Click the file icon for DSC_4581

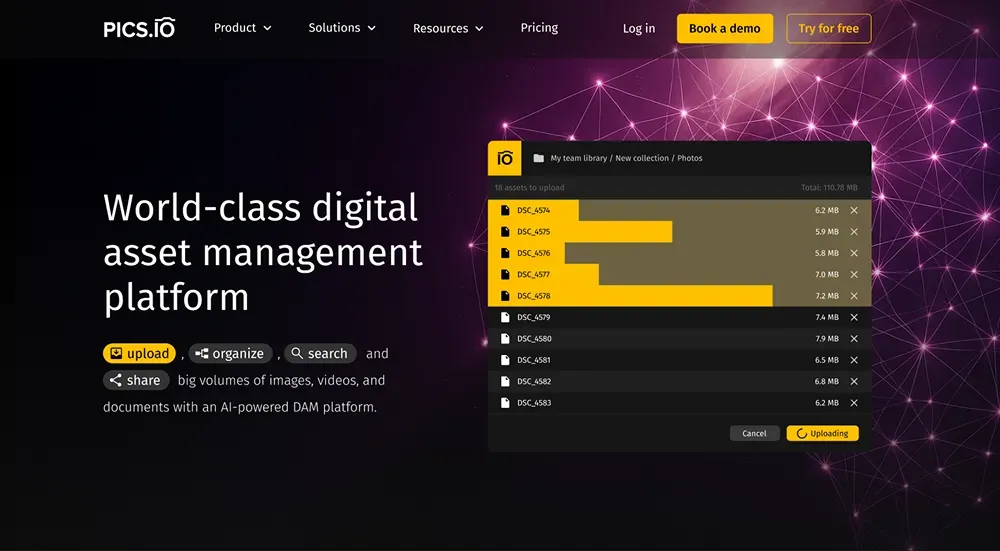click(x=505, y=360)
